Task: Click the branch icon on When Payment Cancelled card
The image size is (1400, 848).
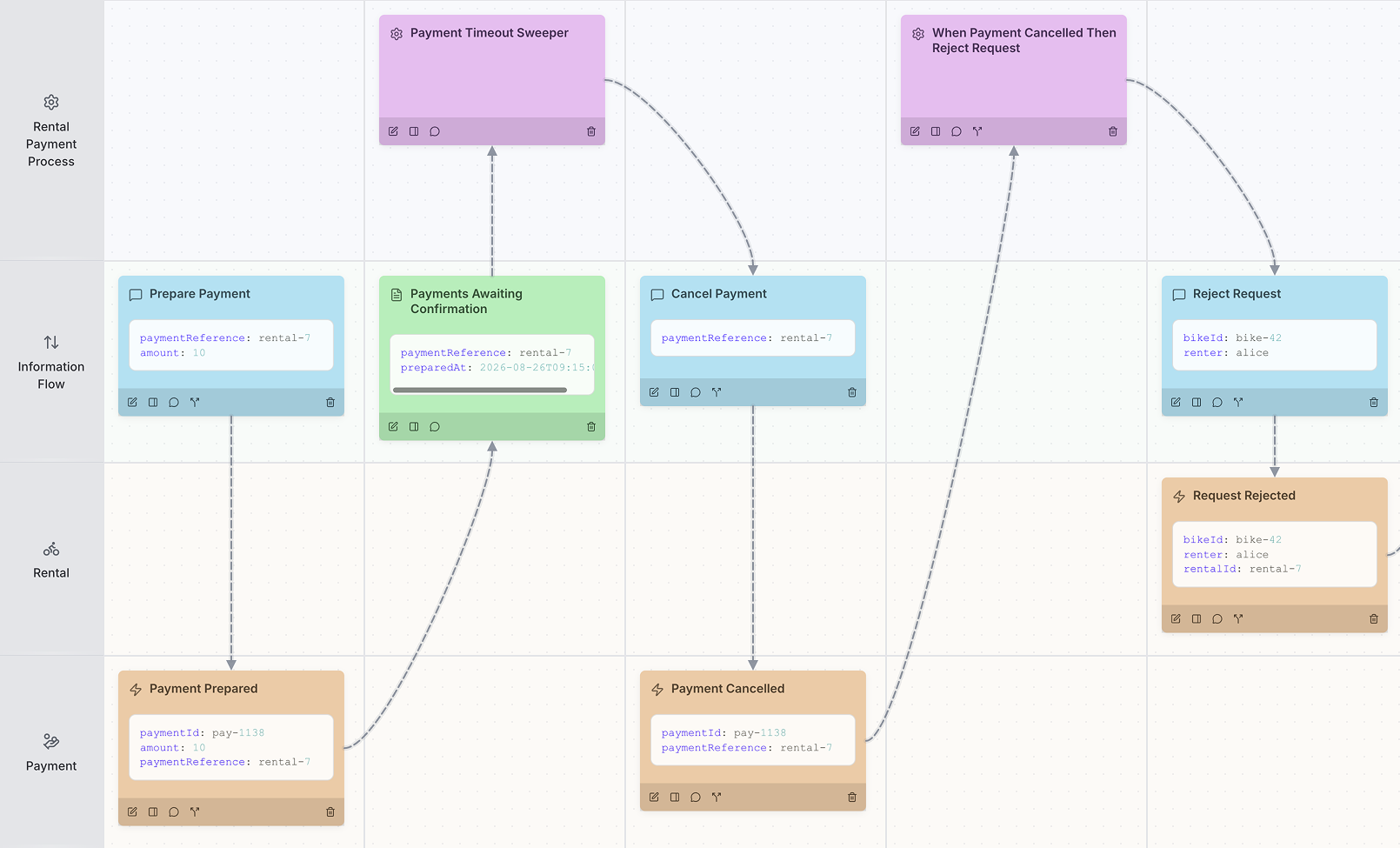Action: (977, 131)
